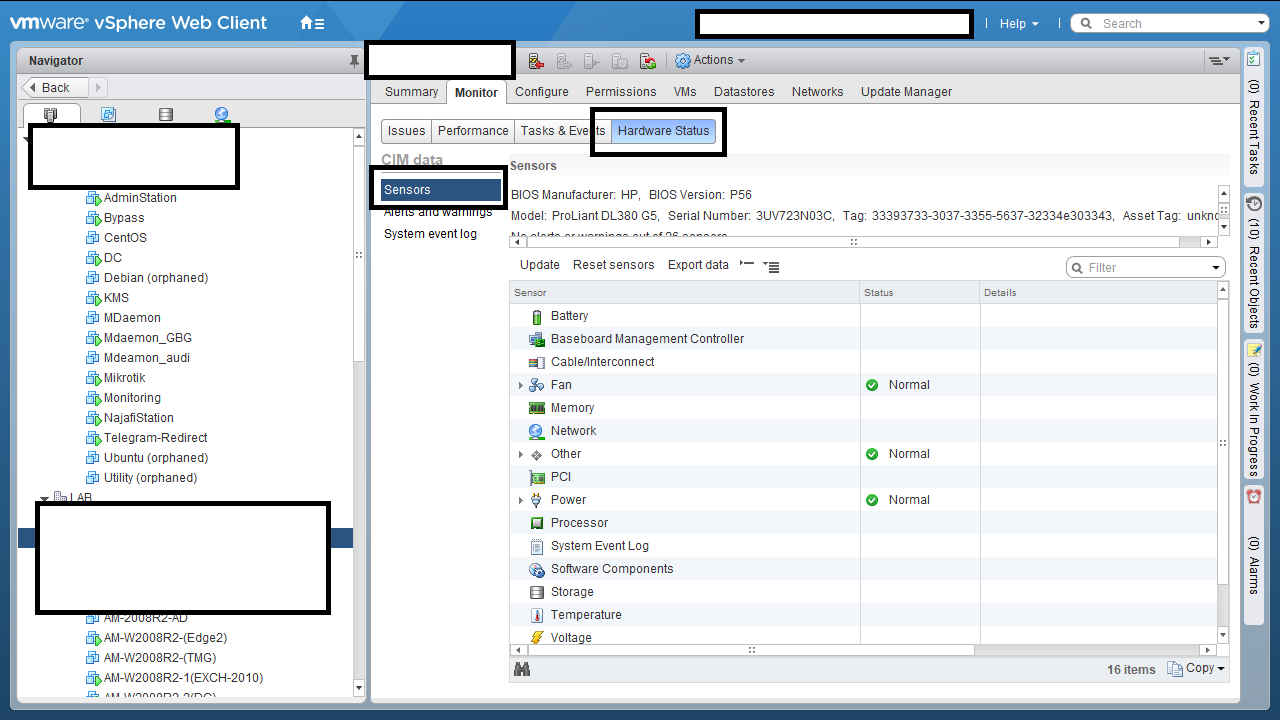Click the Battery sensor icon
1280x720 pixels.
coord(537,316)
